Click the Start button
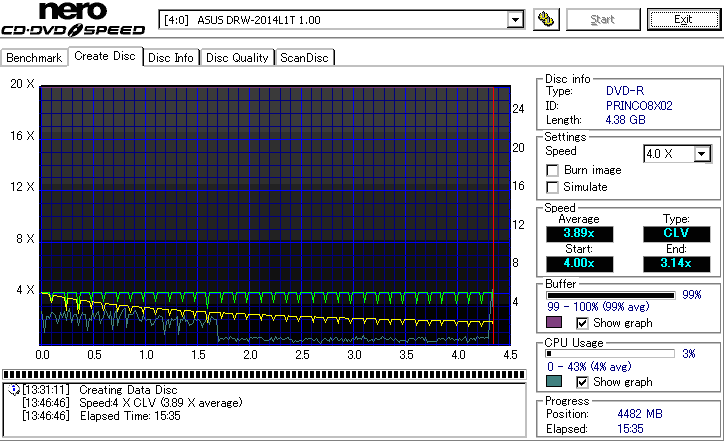Image resolution: width=724 pixels, height=441 pixels. tap(603, 19)
